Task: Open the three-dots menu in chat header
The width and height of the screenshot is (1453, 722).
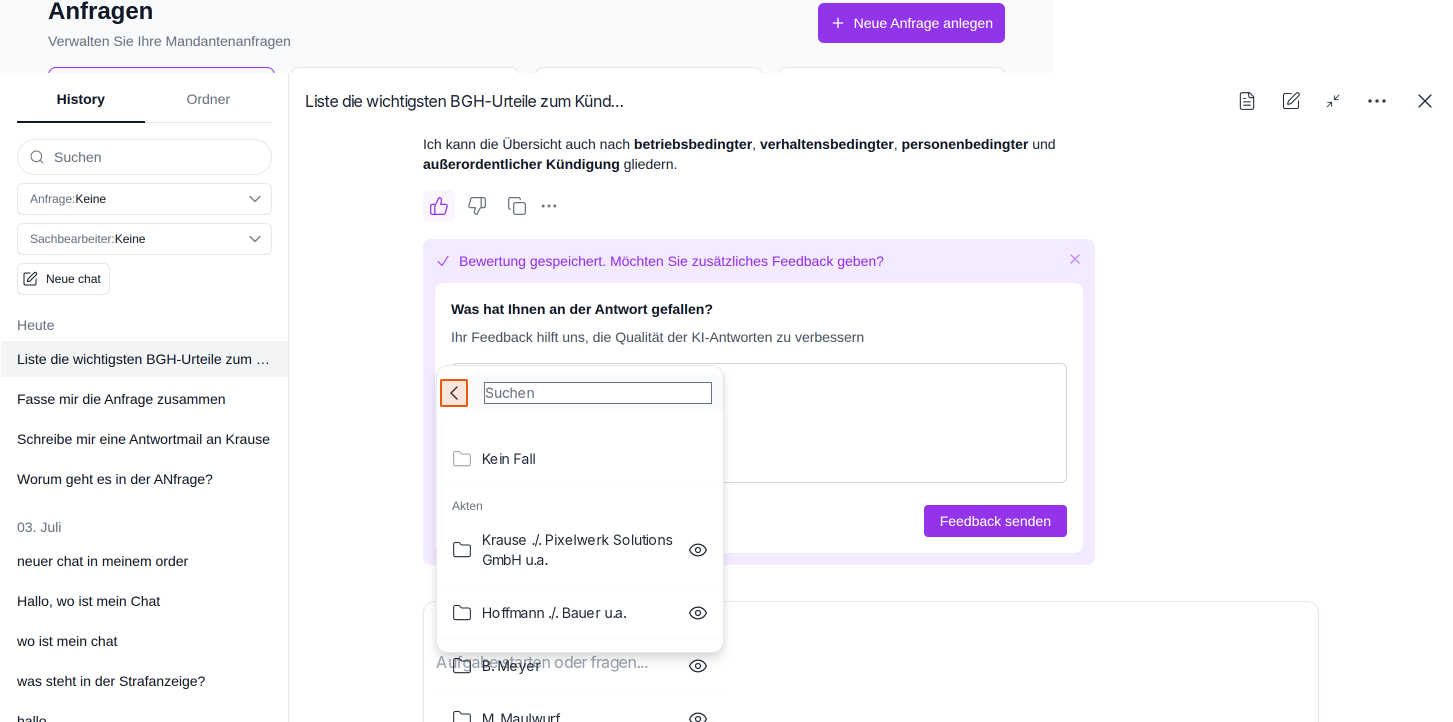Action: pos(1377,101)
